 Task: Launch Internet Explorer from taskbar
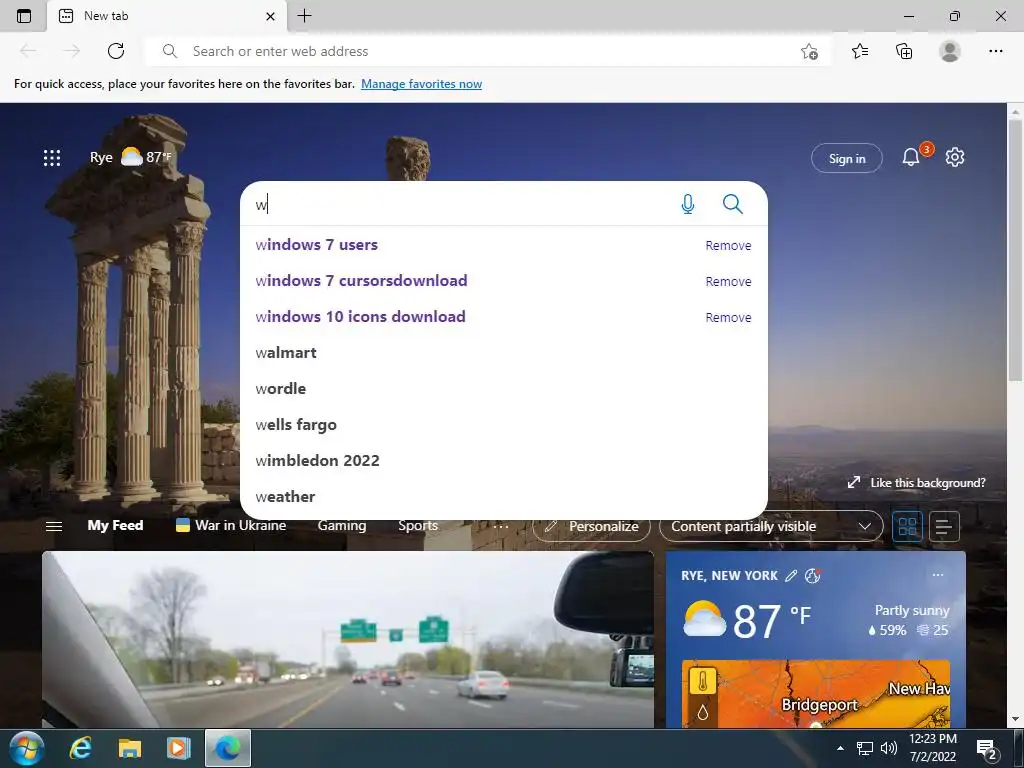click(x=81, y=748)
